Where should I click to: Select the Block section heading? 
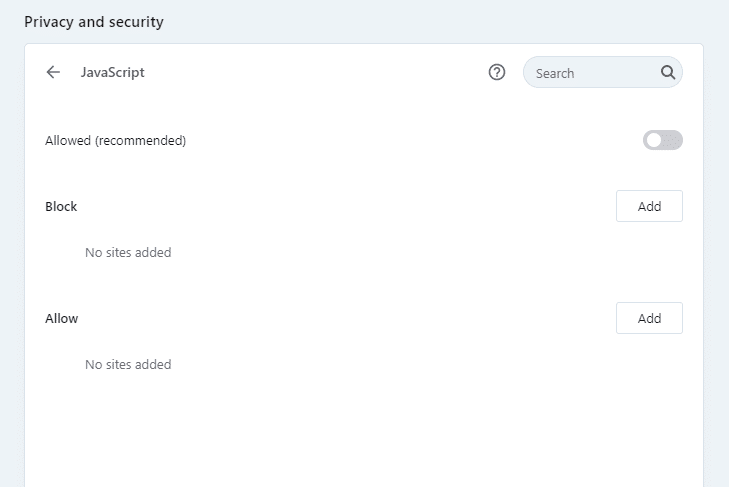click(x=61, y=207)
